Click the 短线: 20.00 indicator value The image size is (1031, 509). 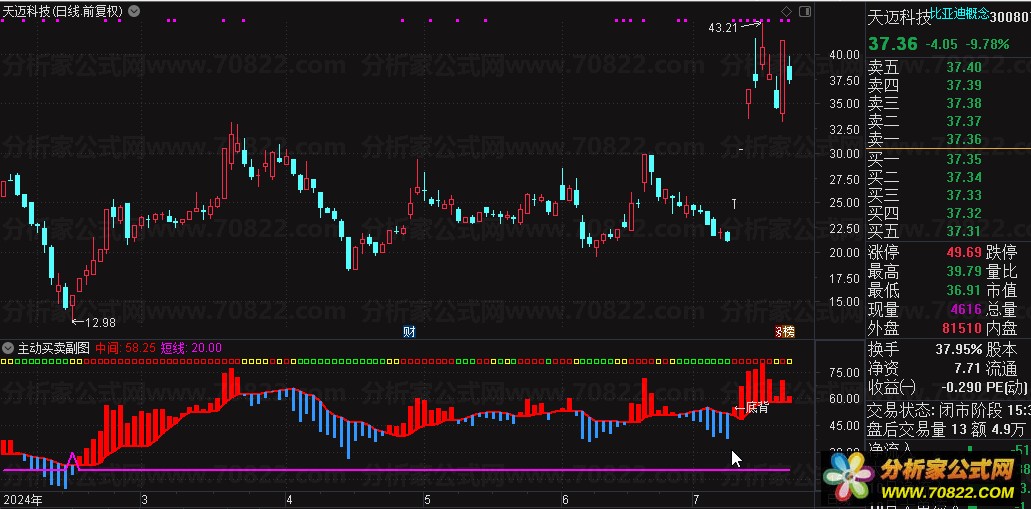click(x=192, y=348)
